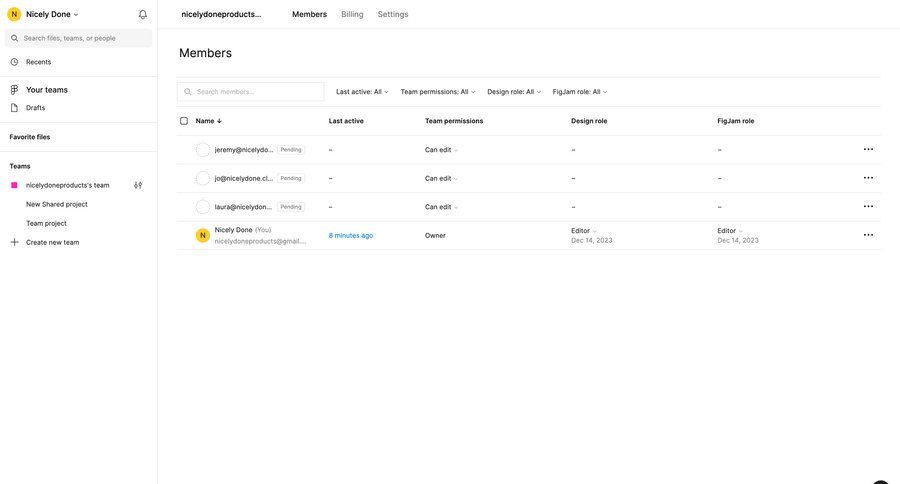Click the search icon in members search
The width and height of the screenshot is (900, 484).
tap(188, 92)
